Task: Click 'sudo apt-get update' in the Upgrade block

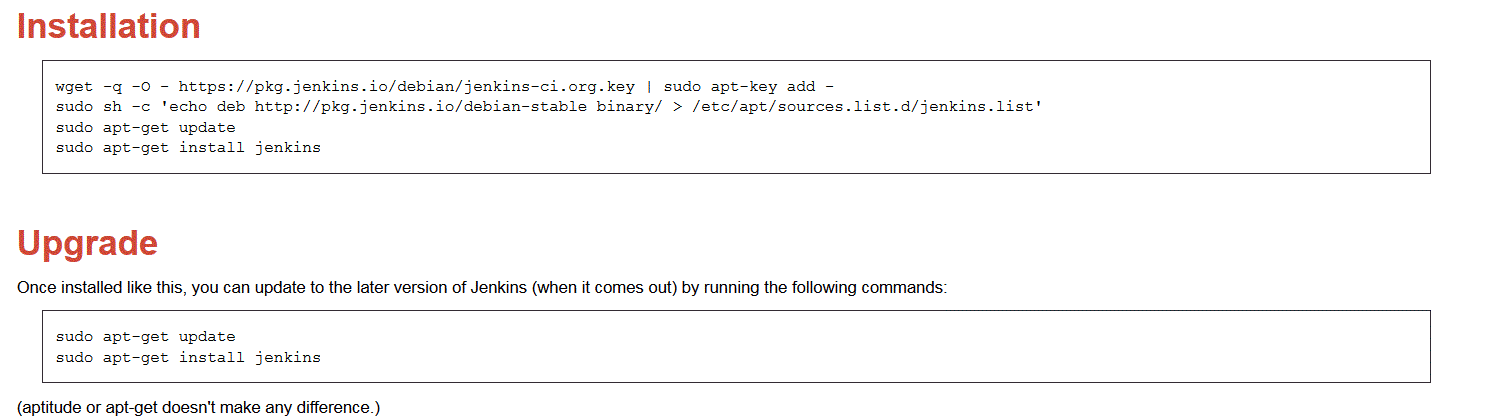Action: point(146,337)
